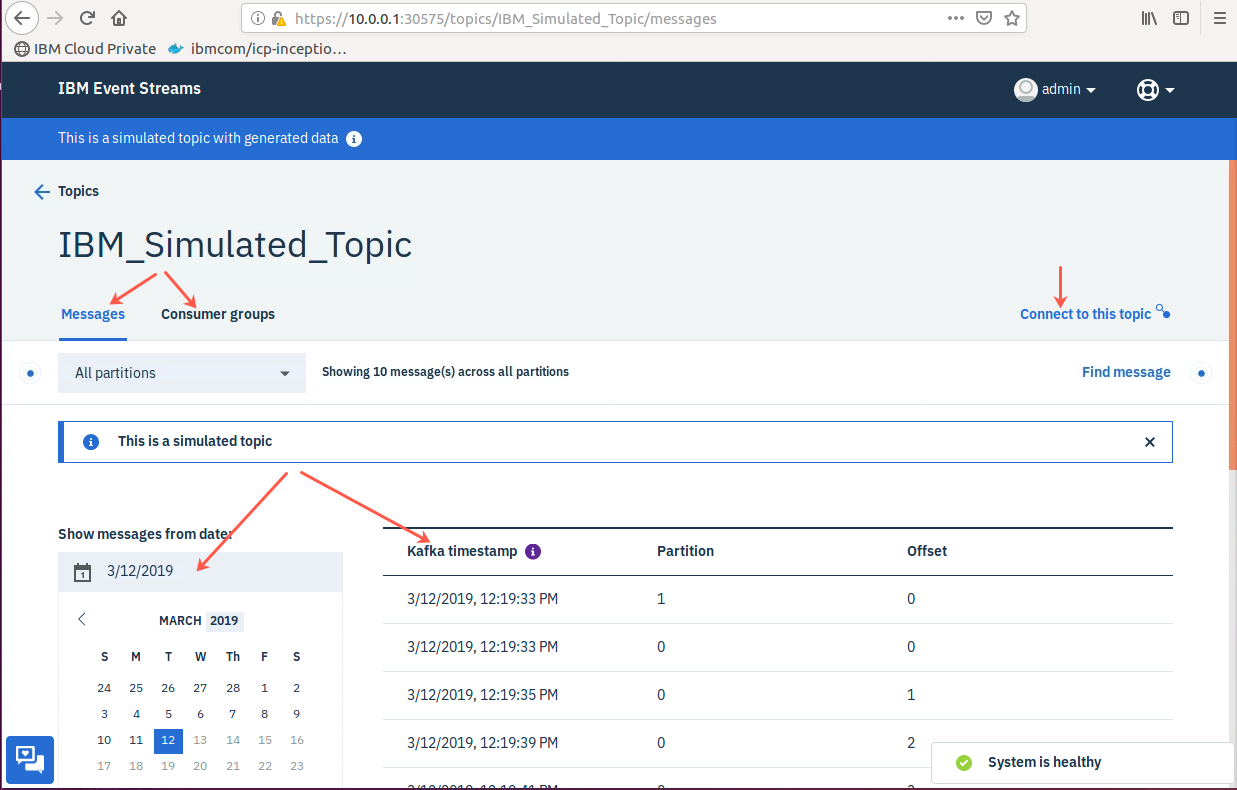This screenshot has height=790, width=1237.
Task: Go back to Topics with the arrow
Action: [x=42, y=191]
